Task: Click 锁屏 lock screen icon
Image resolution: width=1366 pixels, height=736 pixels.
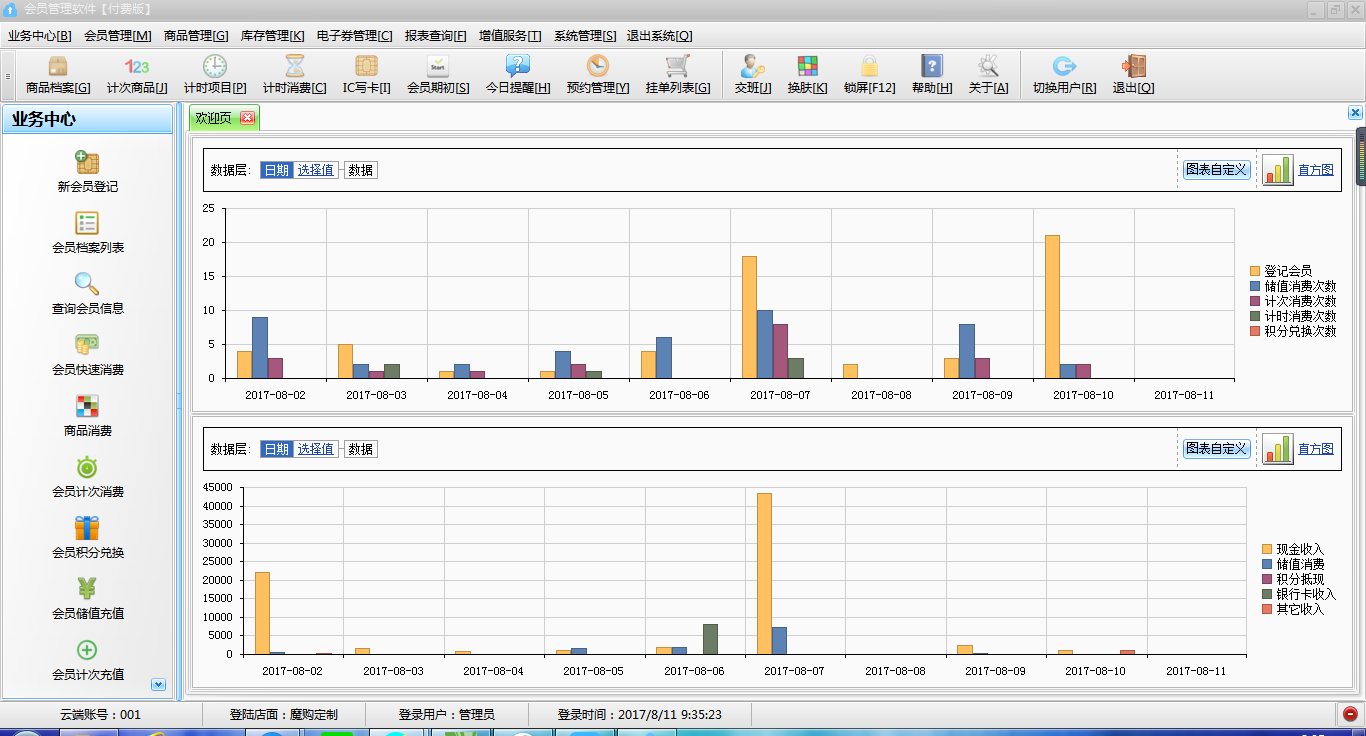Action: click(x=869, y=67)
